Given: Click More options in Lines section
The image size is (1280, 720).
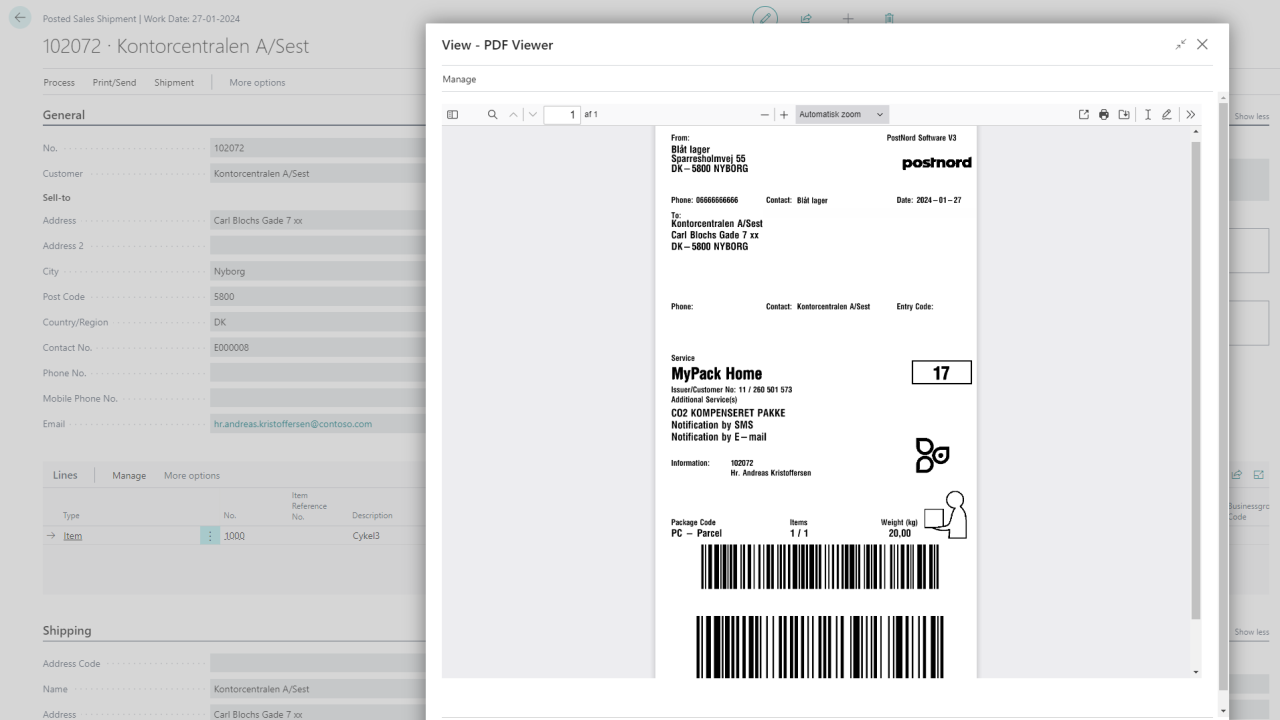Looking at the screenshot, I should point(192,475).
